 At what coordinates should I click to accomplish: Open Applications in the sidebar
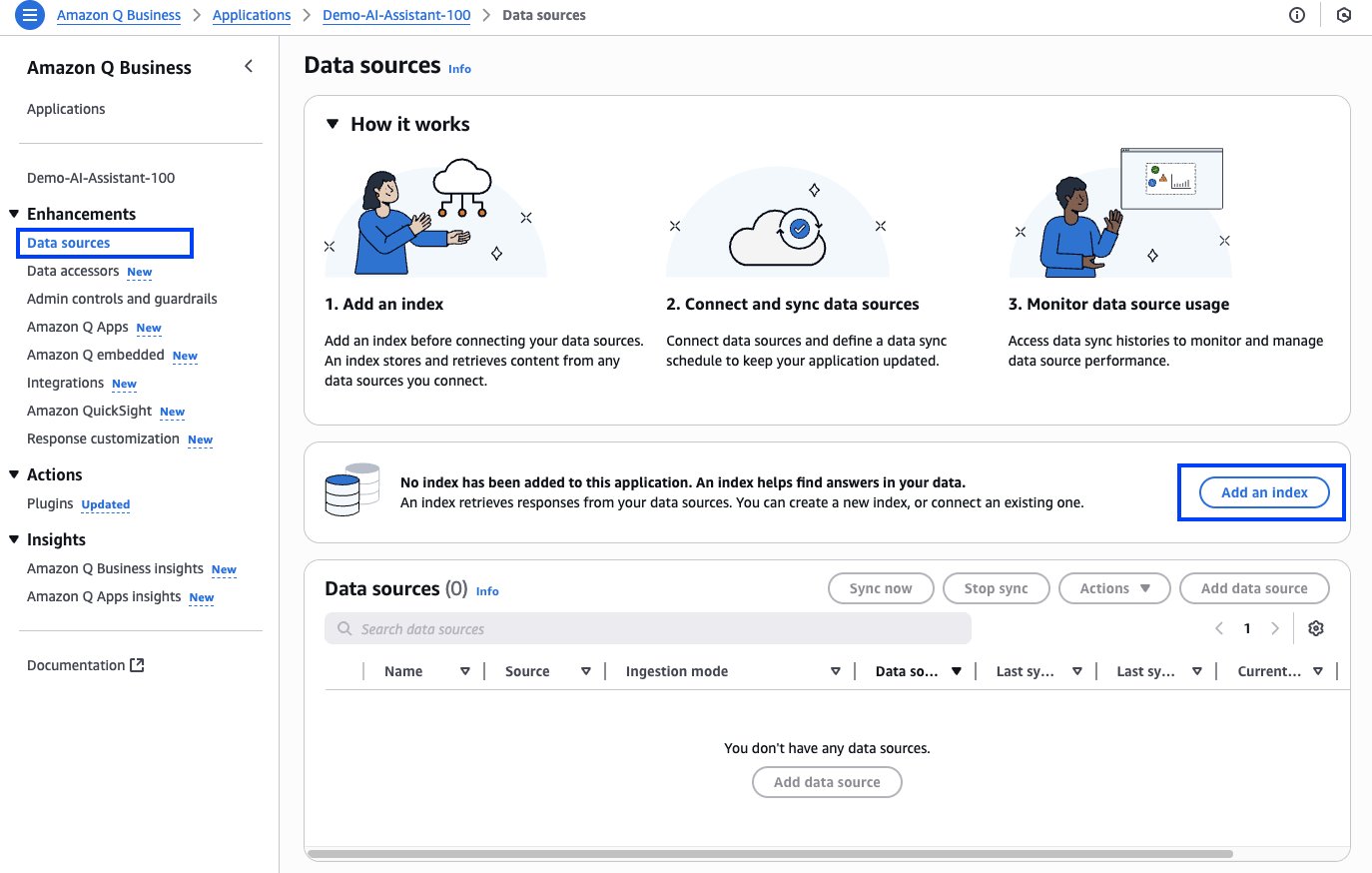coord(66,109)
